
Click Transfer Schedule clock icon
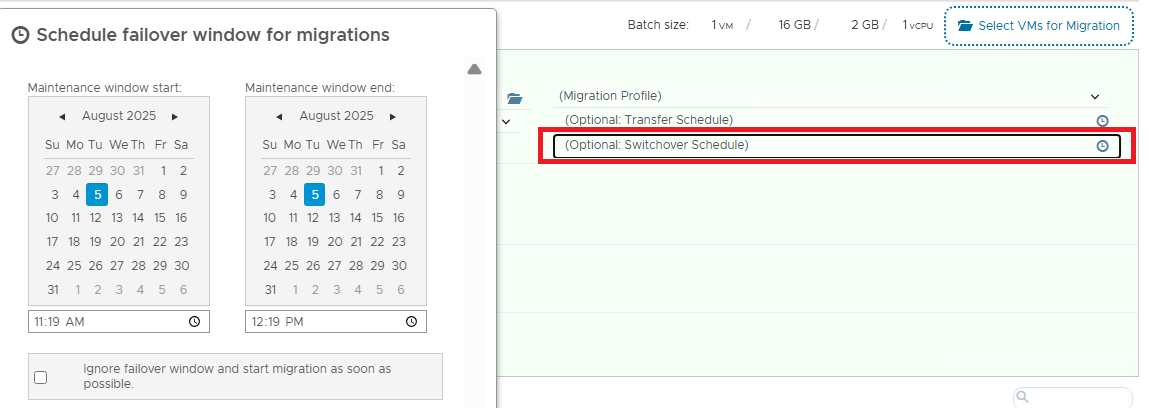(x=1102, y=120)
